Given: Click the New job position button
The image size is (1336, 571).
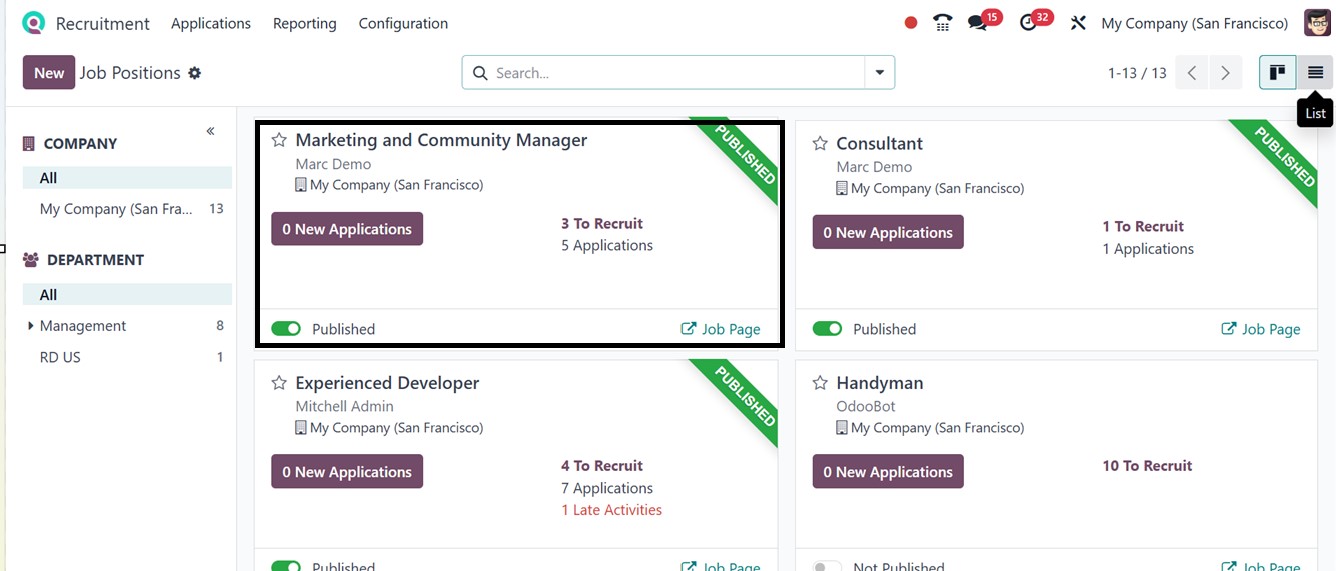Looking at the screenshot, I should click(49, 73).
